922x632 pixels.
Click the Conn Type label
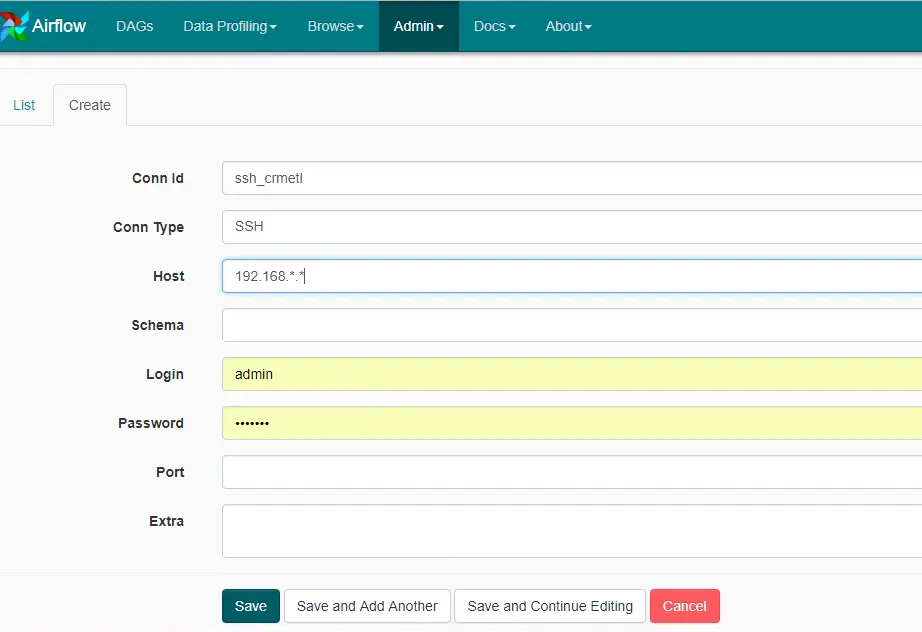pos(148,228)
